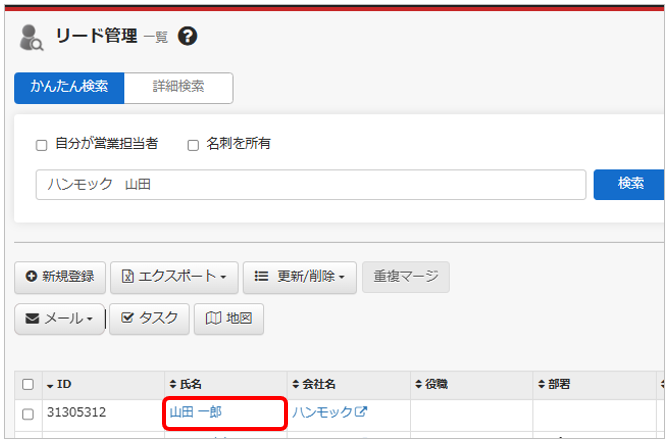This screenshot has width=669, height=445.
Task: Select the checkbox for row 31305312
Action: (x=28, y=413)
